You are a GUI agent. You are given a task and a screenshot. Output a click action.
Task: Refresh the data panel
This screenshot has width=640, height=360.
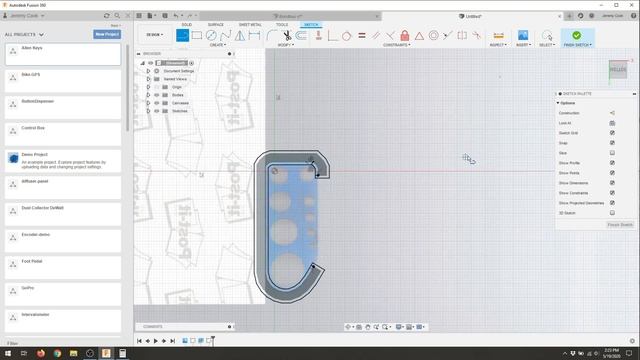pos(107,16)
